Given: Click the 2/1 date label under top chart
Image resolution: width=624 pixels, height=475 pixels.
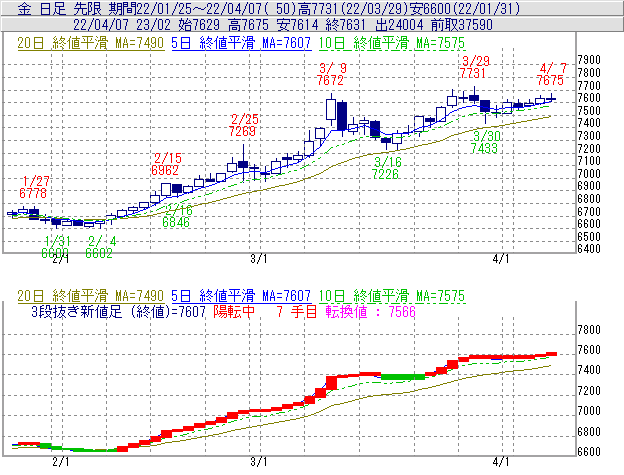Looking at the screenshot, I should tap(61, 259).
